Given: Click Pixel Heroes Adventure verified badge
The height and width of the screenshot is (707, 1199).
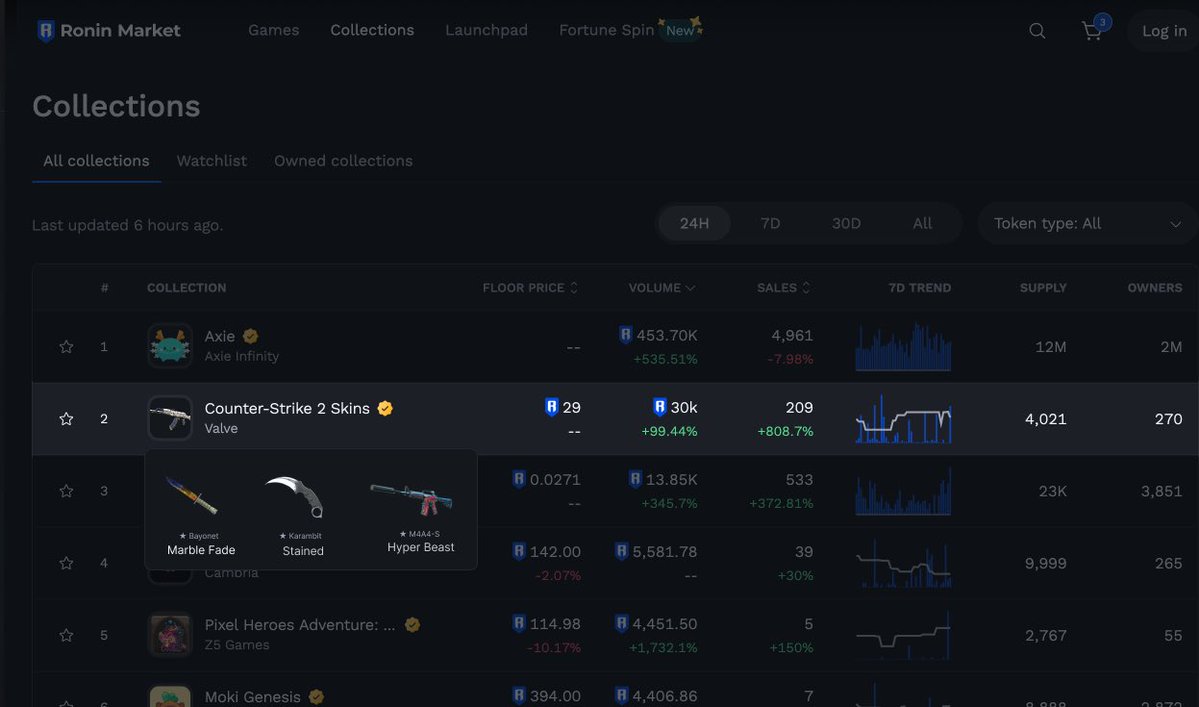Looking at the screenshot, I should [412, 624].
